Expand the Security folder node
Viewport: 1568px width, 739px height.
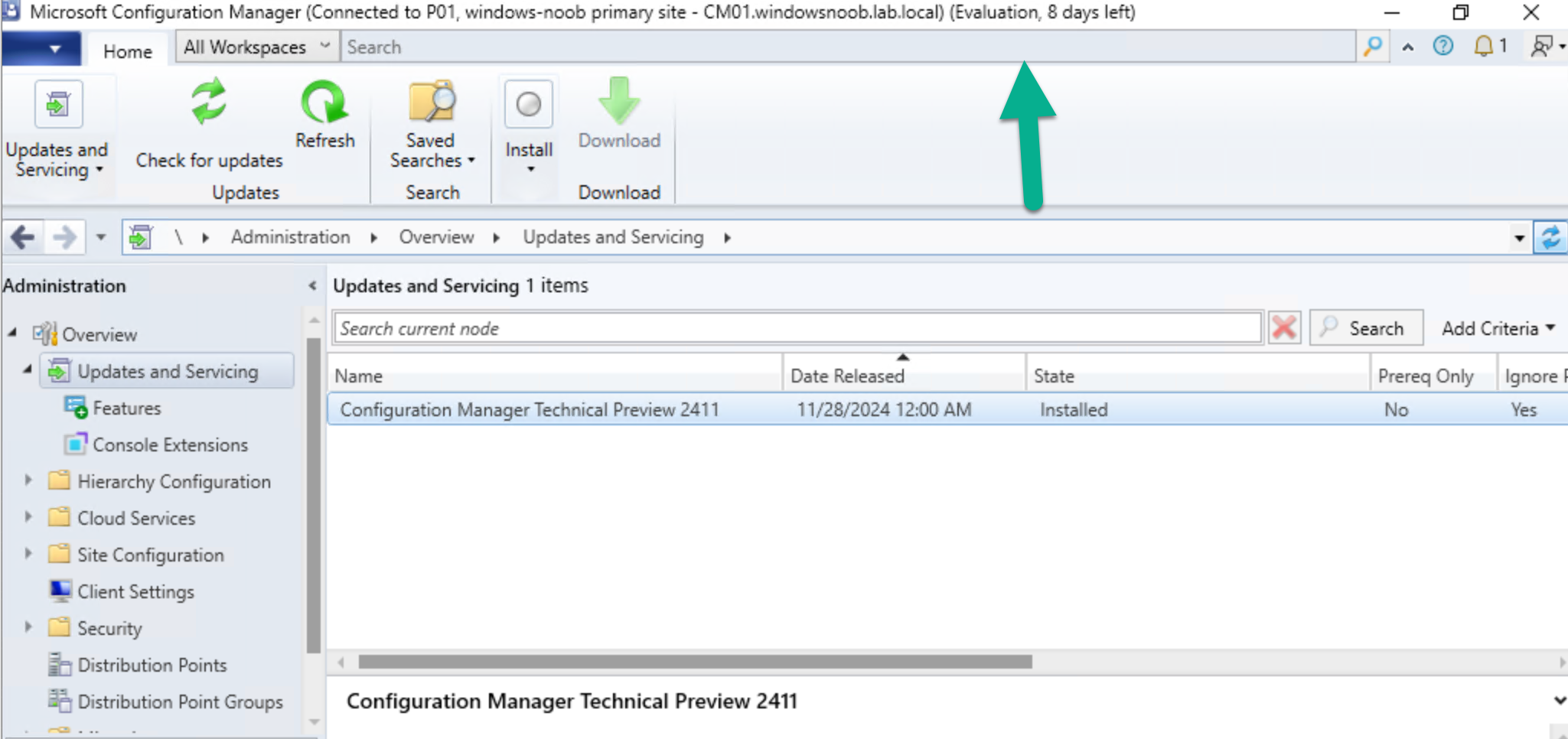point(28,627)
